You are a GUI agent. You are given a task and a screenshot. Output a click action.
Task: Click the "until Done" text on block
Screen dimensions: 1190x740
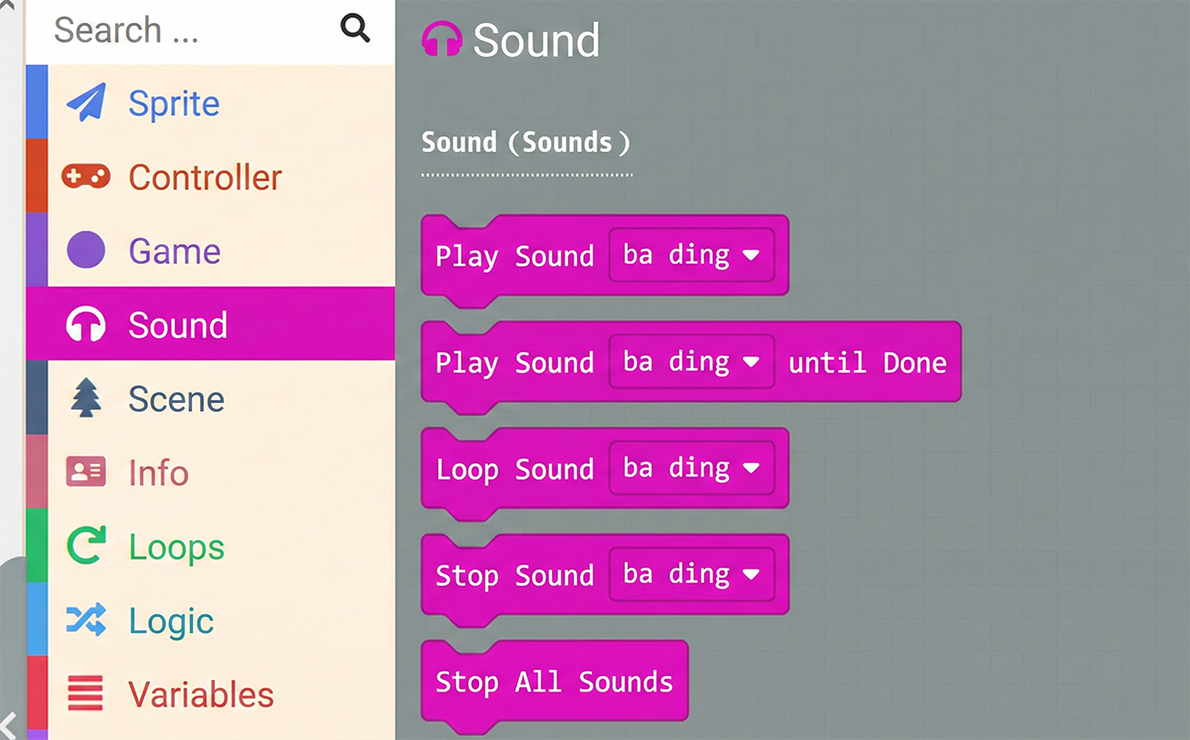867,362
